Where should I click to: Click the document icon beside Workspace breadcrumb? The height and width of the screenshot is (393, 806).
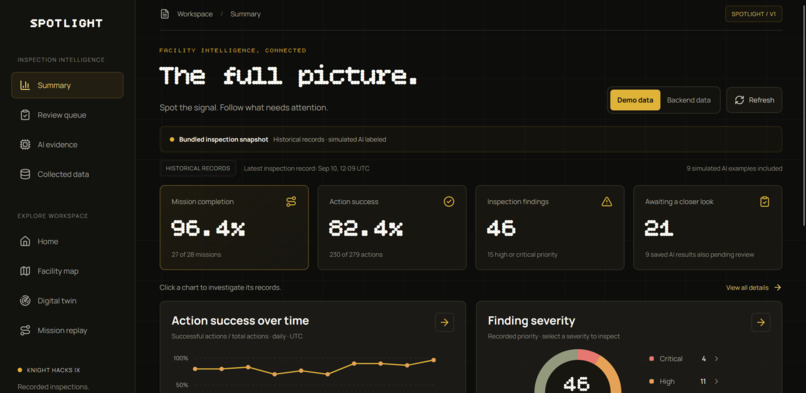click(164, 14)
